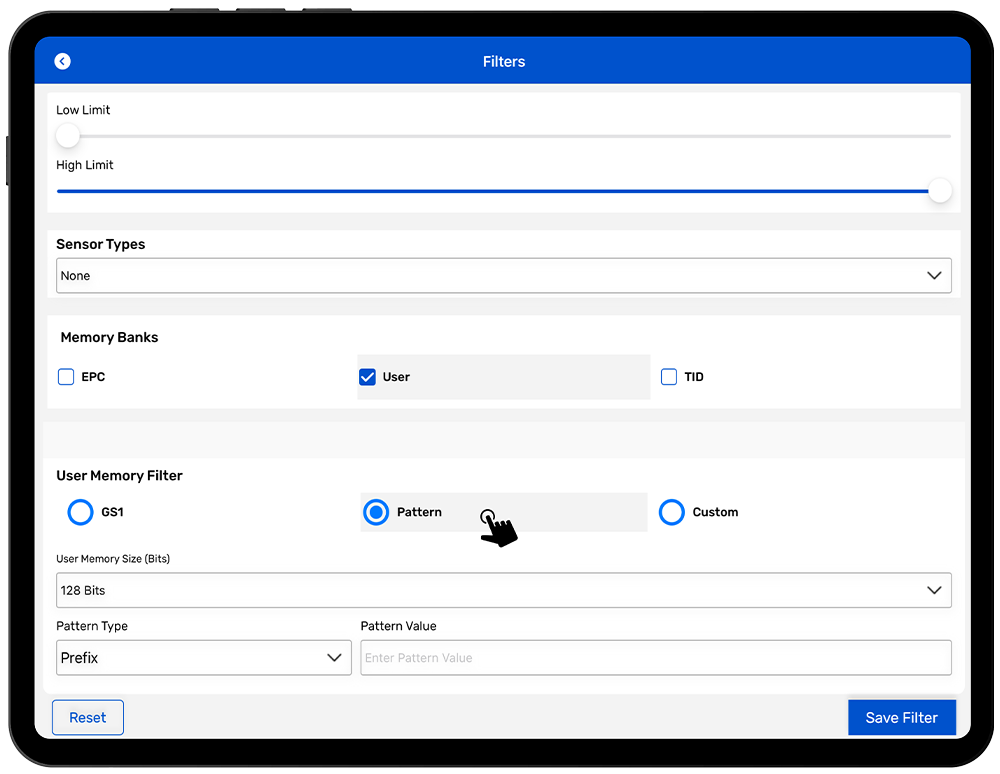Viewport: 1000px width, 774px height.
Task: Choose the Pattern radio option
Action: coord(376,512)
